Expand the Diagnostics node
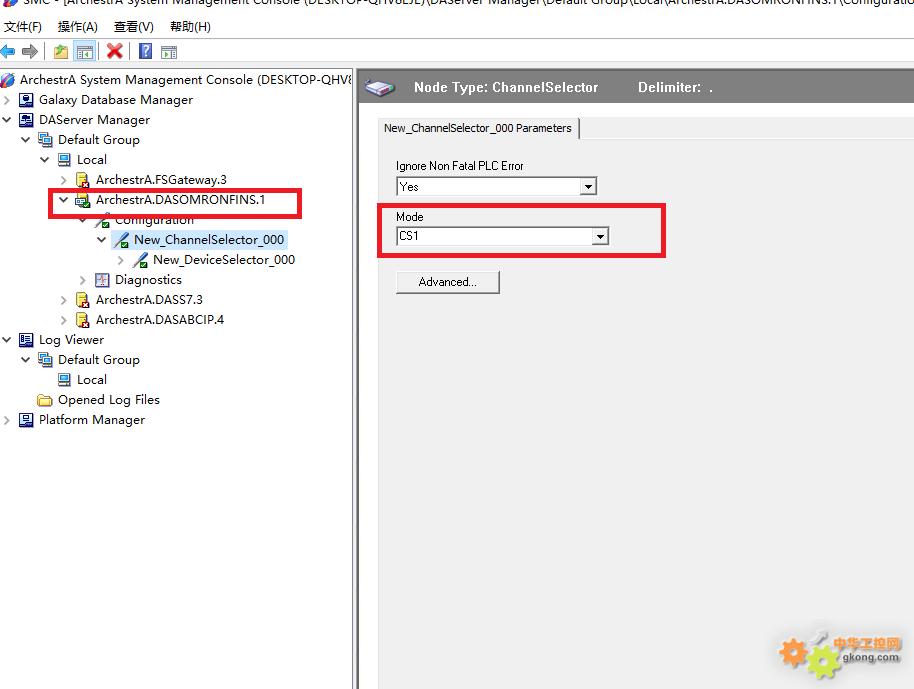Screen dimensions: 914x689 83,280
